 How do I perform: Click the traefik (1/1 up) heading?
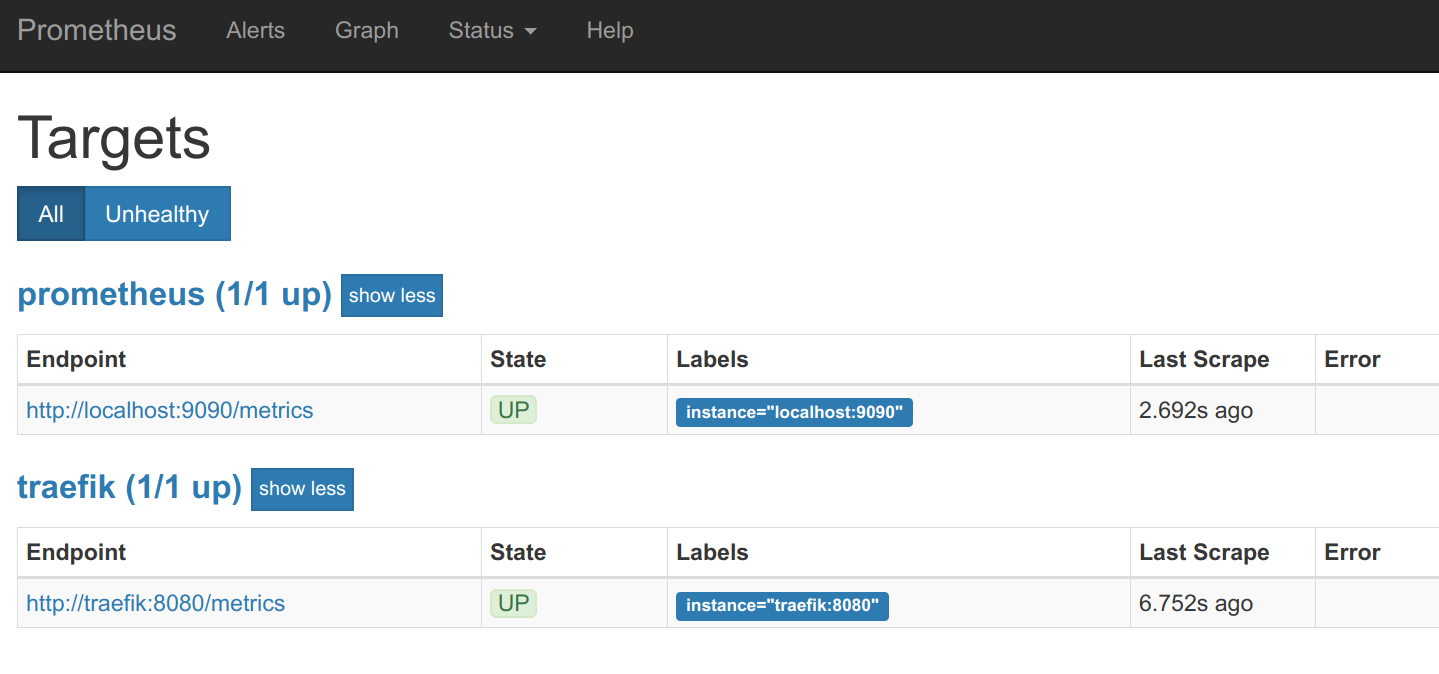click(x=129, y=487)
